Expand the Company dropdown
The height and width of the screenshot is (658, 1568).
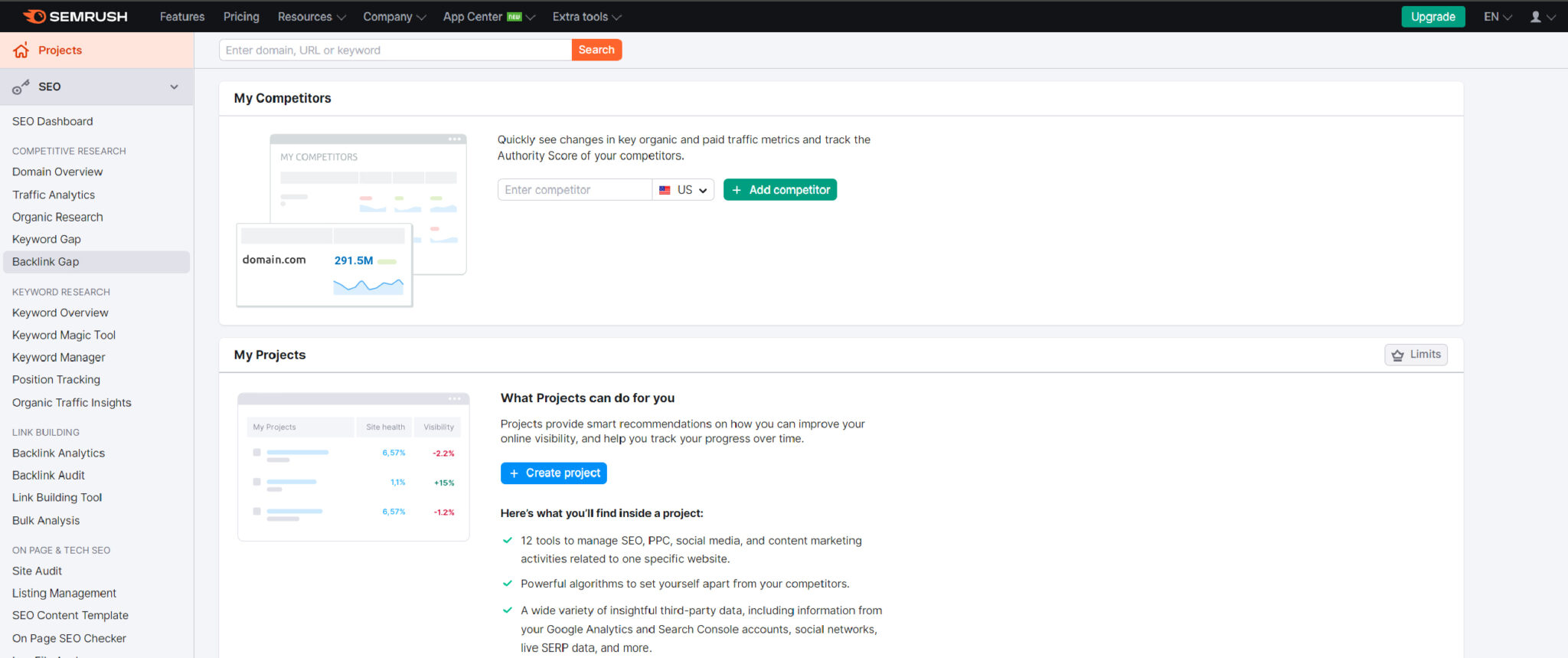pos(394,17)
